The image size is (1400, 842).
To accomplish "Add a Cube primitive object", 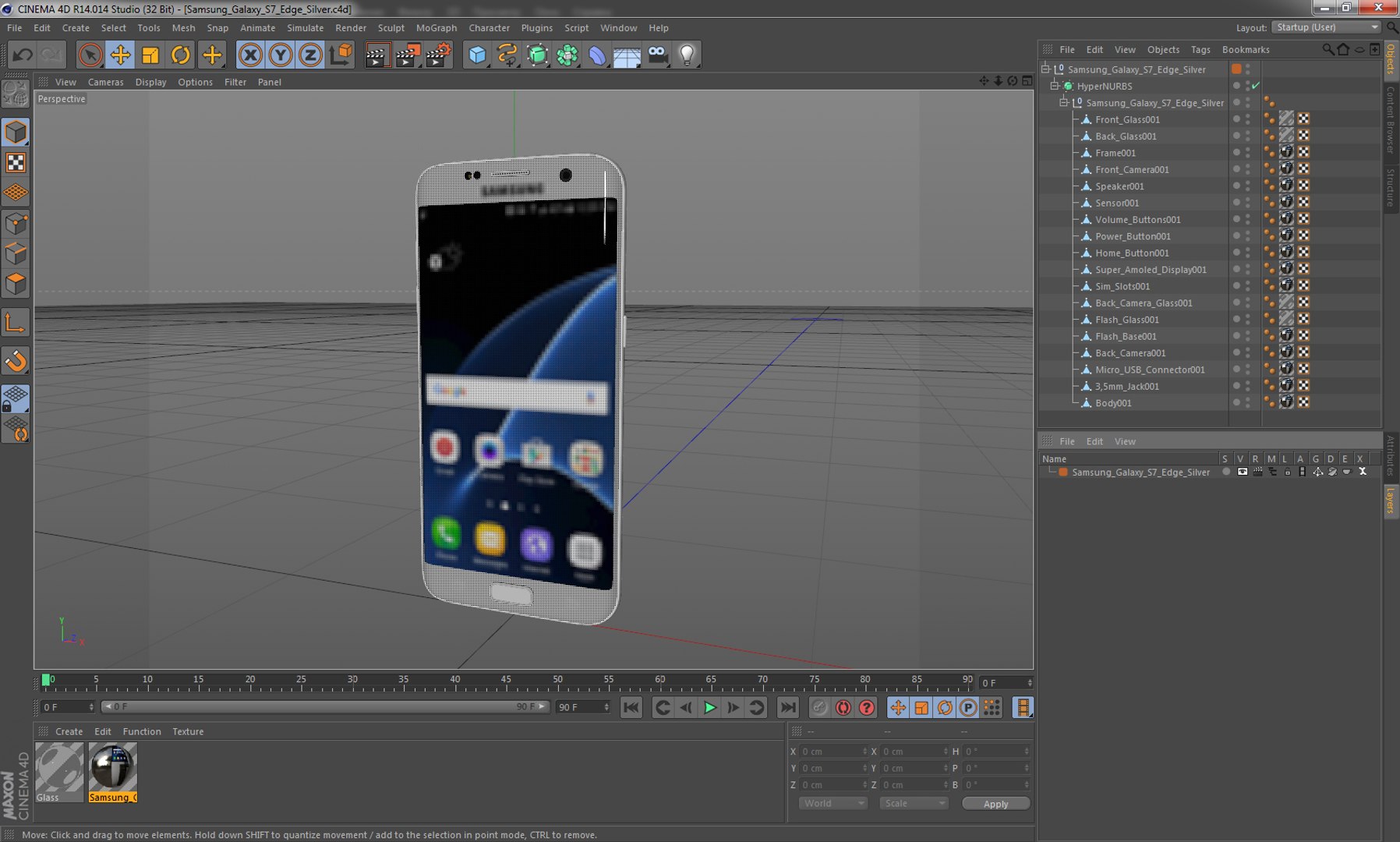I will pos(477,55).
